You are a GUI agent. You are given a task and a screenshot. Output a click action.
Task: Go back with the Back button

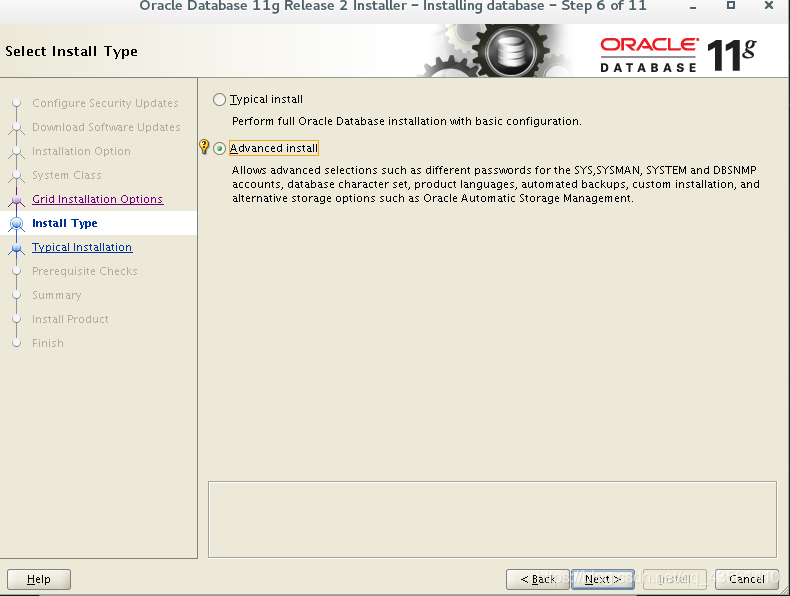click(x=538, y=579)
